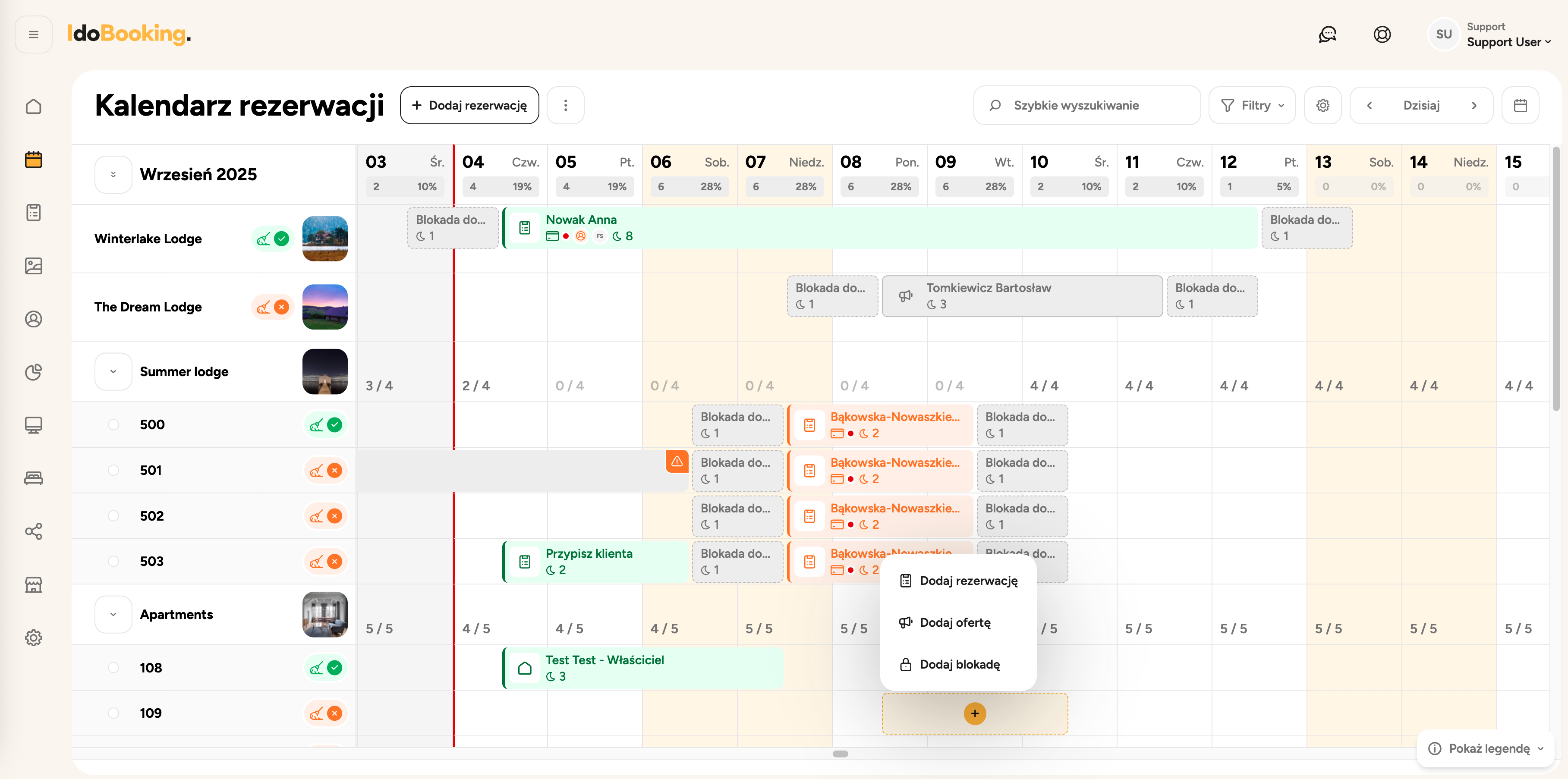Select radio button for room 500
The height and width of the screenshot is (779, 1568).
point(113,425)
